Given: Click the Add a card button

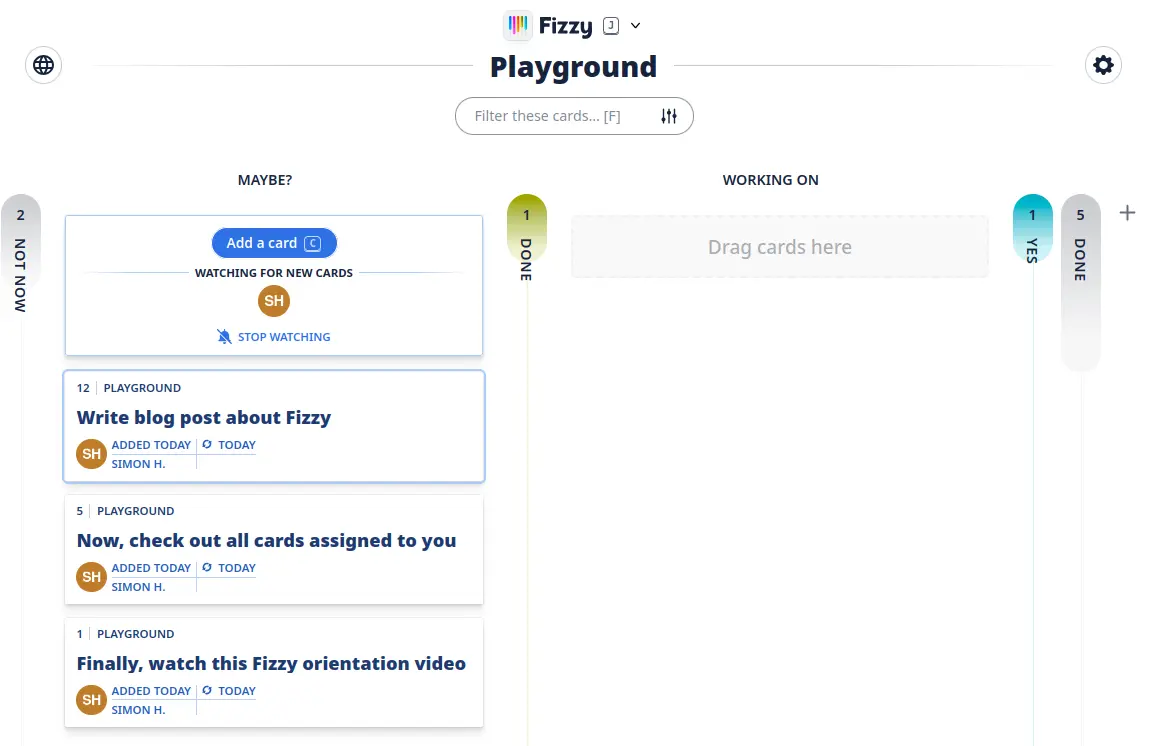Looking at the screenshot, I should point(273,242).
